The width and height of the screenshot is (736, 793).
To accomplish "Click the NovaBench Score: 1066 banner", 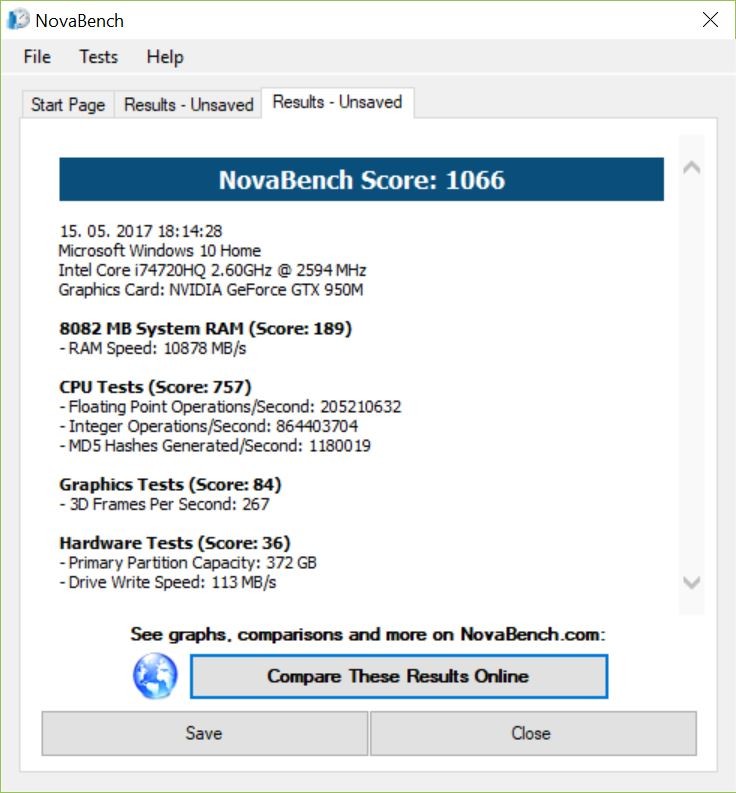I will [361, 180].
